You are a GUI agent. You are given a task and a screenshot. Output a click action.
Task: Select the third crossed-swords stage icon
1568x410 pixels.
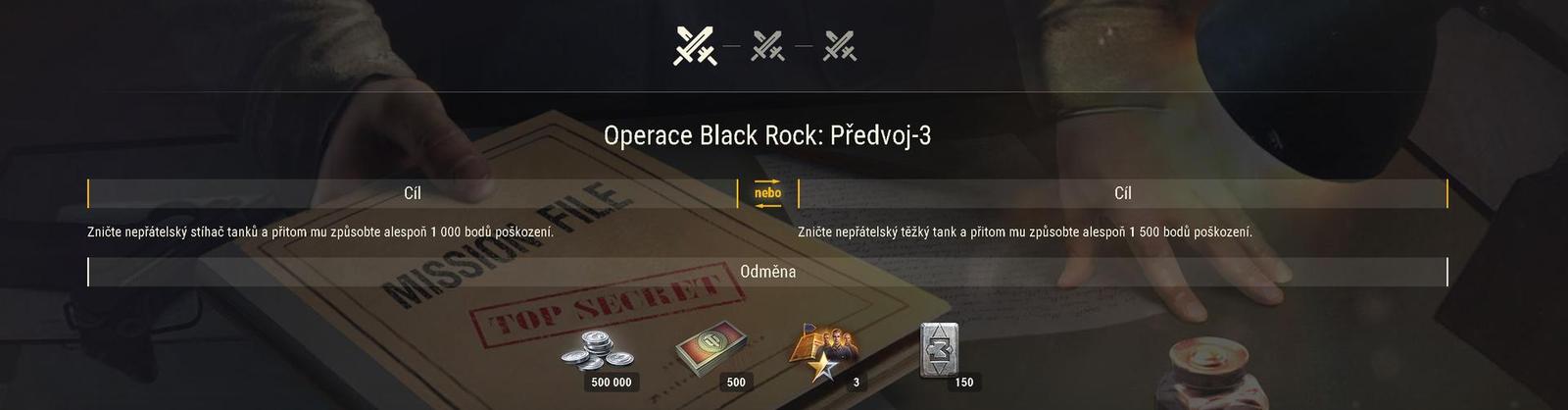click(x=840, y=45)
